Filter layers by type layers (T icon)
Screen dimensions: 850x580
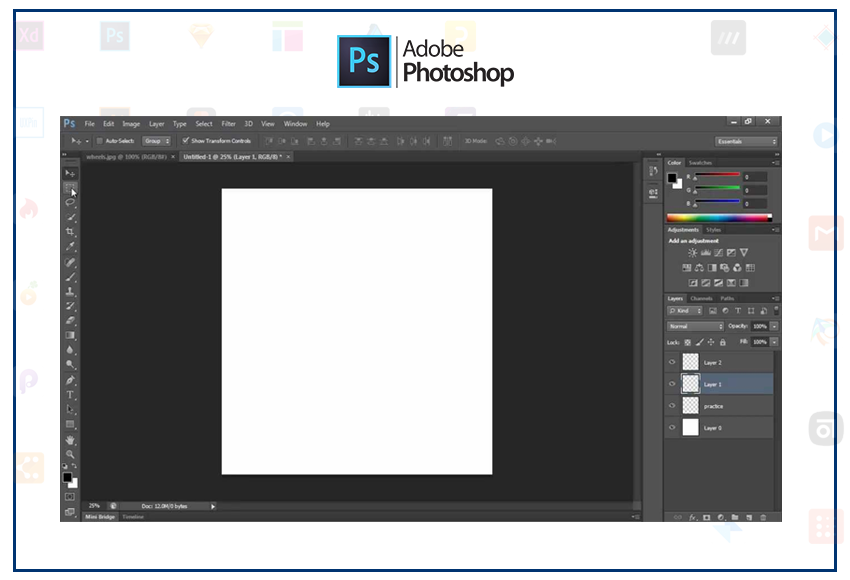[x=738, y=311]
